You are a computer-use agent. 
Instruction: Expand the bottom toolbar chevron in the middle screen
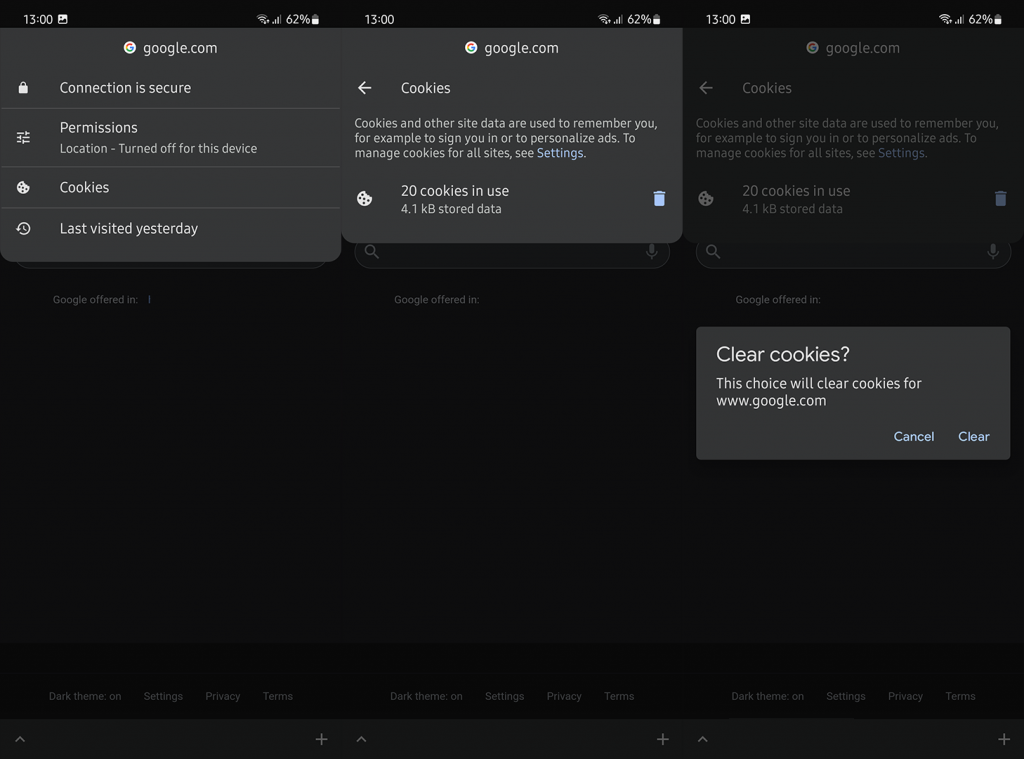tap(361, 739)
